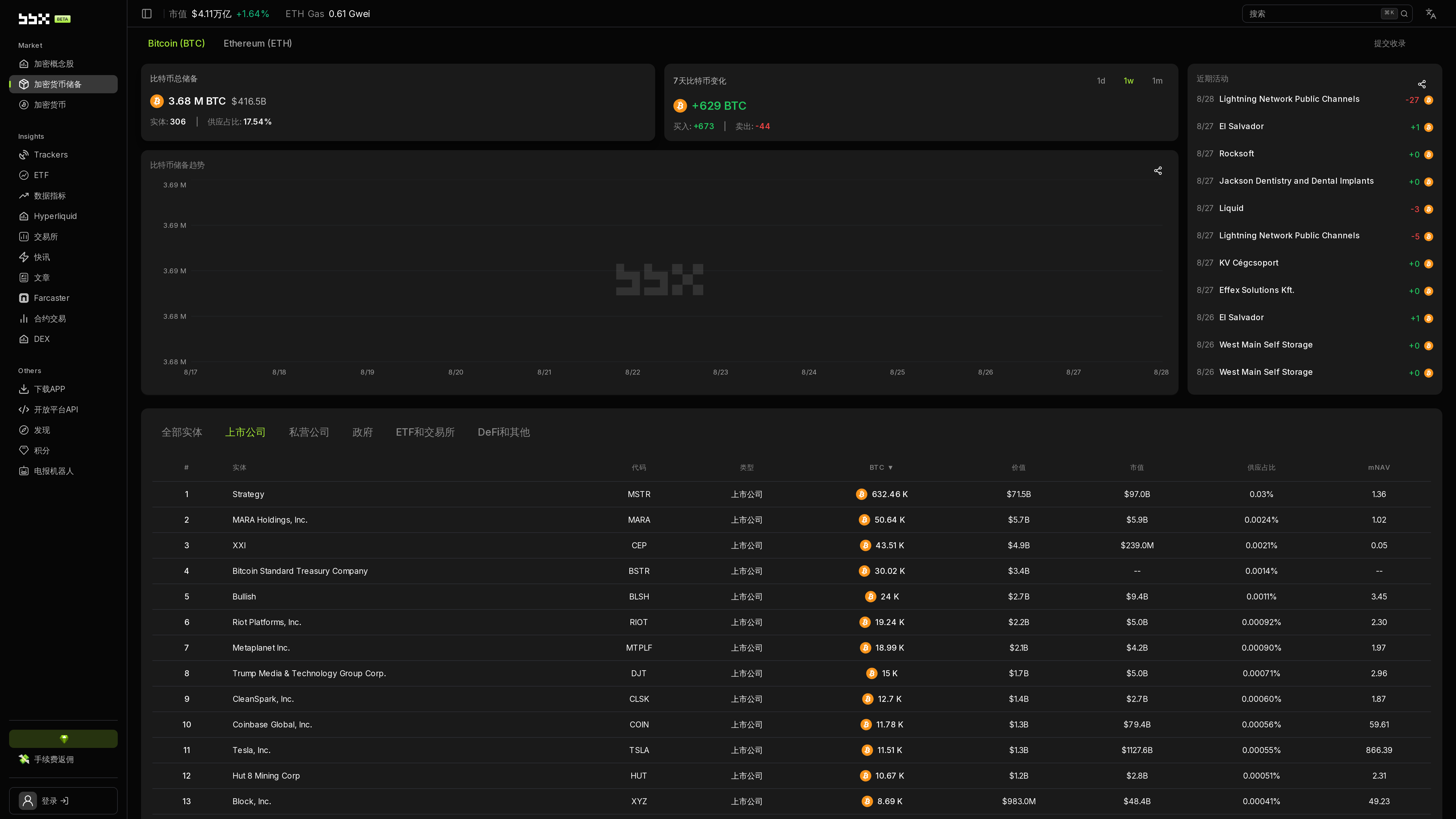
Task: Open 下载APP download item
Action: click(x=63, y=389)
